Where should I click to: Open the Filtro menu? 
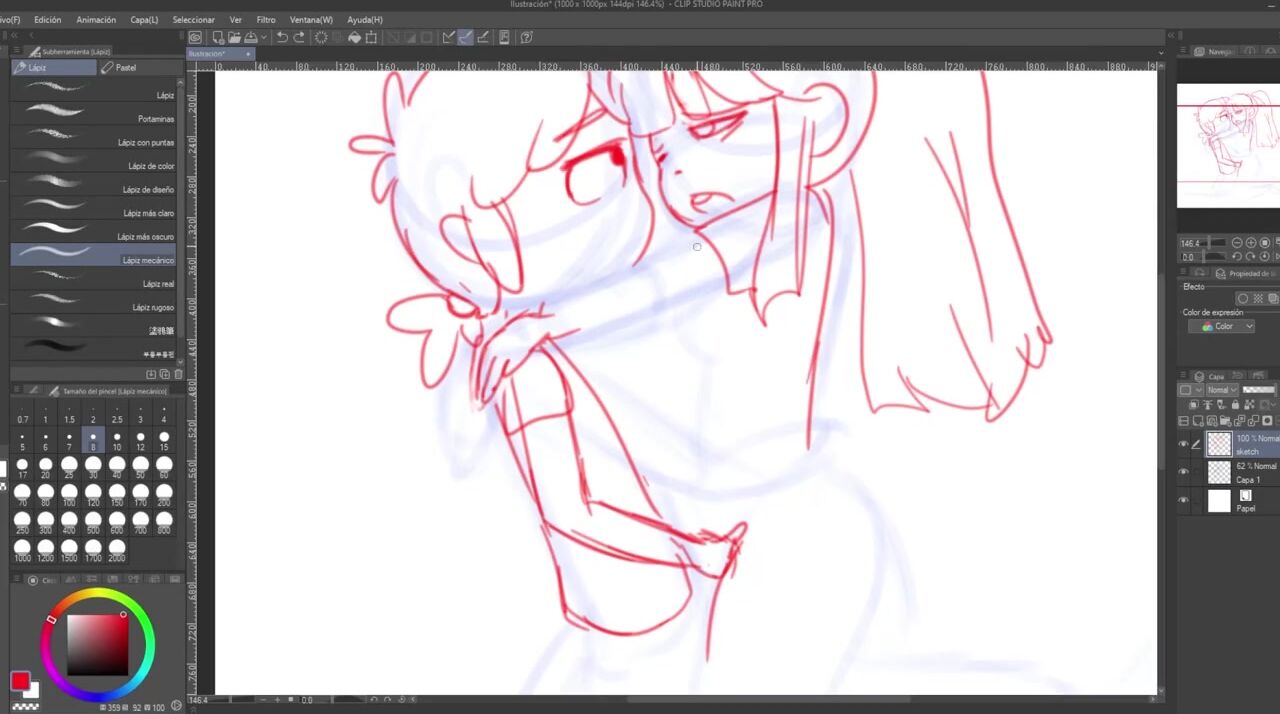(x=266, y=19)
